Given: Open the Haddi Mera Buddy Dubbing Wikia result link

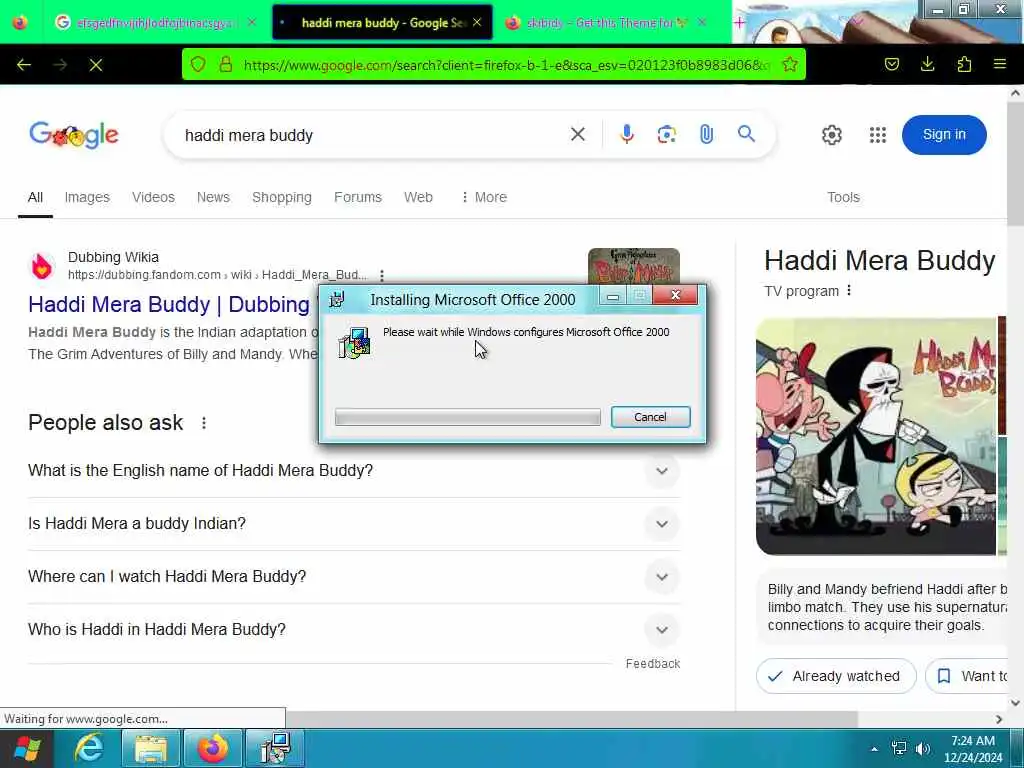Looking at the screenshot, I should [168, 304].
